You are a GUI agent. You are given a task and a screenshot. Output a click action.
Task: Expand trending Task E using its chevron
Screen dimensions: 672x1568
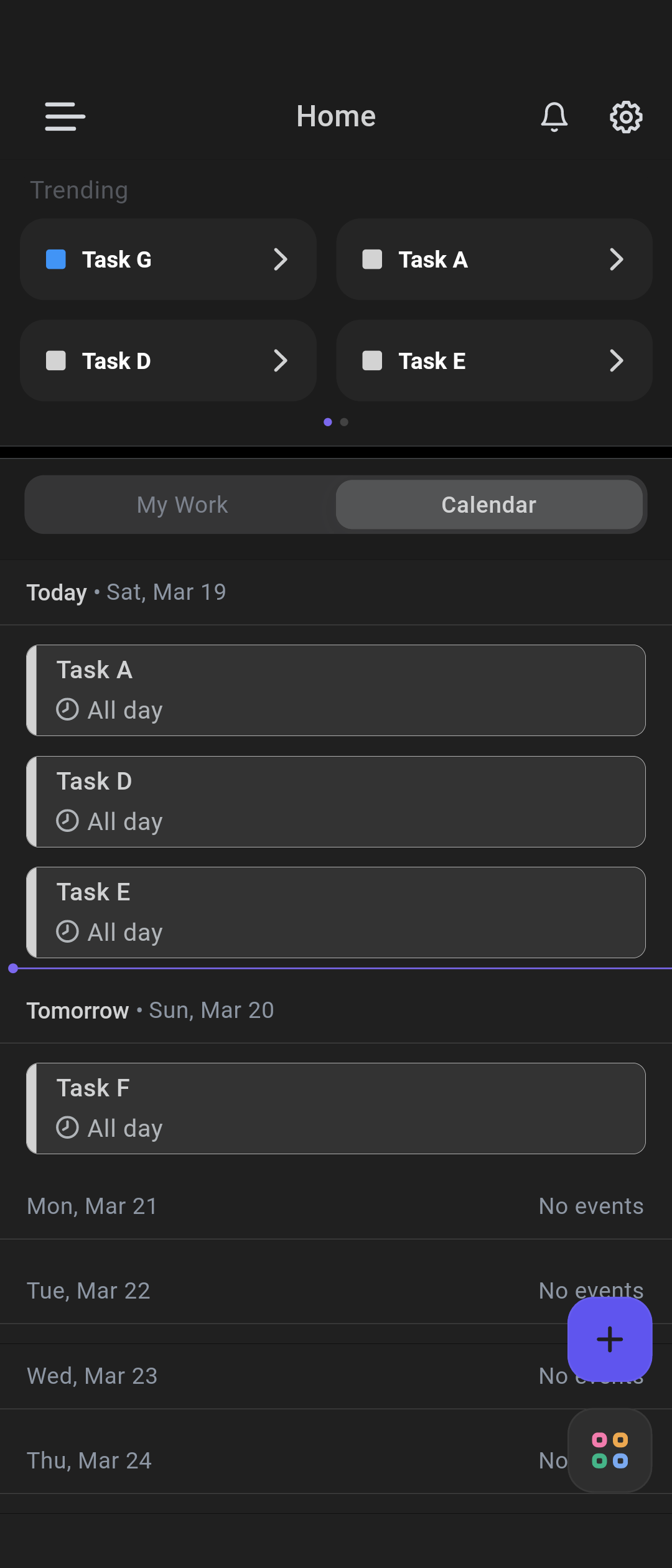tap(616, 361)
